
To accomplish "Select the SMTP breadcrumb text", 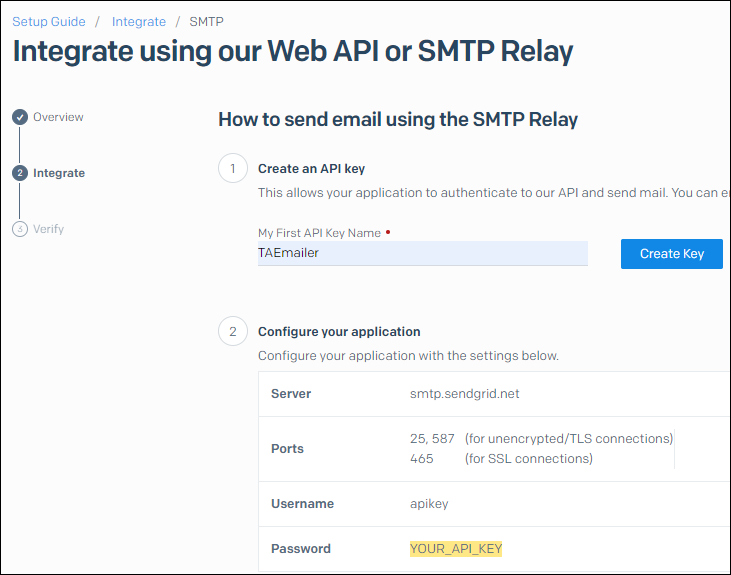I will coord(207,22).
